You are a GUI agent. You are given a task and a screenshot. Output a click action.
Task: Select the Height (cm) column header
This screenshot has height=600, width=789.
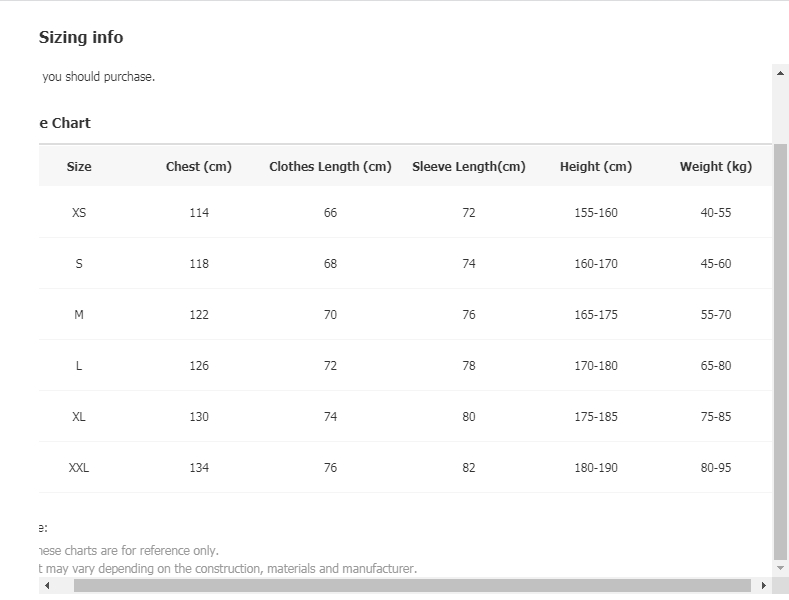(x=596, y=167)
